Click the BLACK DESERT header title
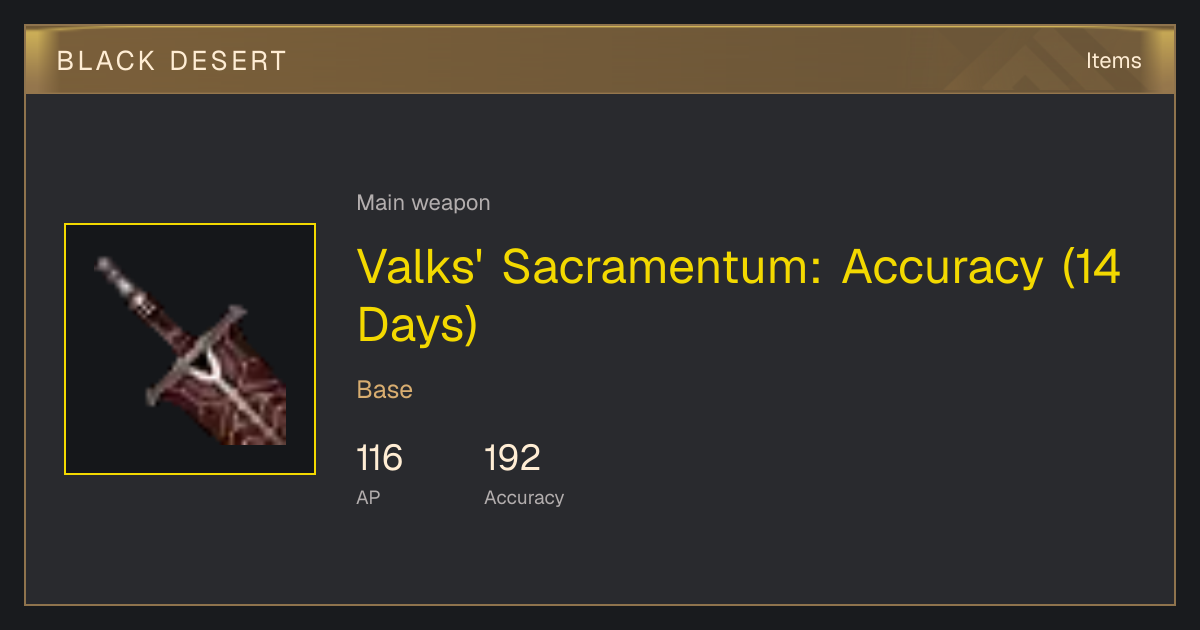Image resolution: width=1200 pixels, height=630 pixels. click(172, 61)
